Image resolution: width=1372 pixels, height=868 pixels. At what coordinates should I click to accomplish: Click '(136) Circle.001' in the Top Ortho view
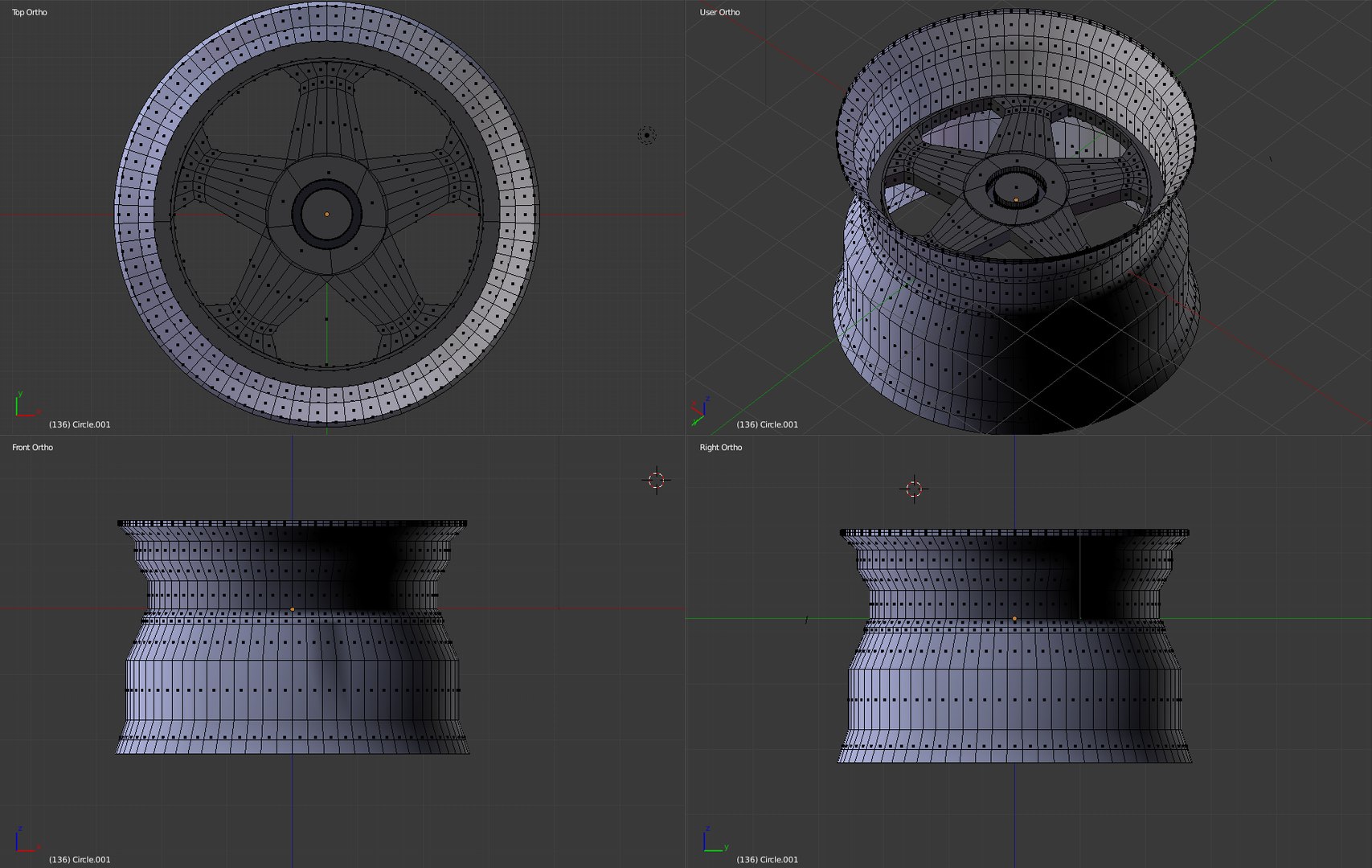tap(80, 424)
